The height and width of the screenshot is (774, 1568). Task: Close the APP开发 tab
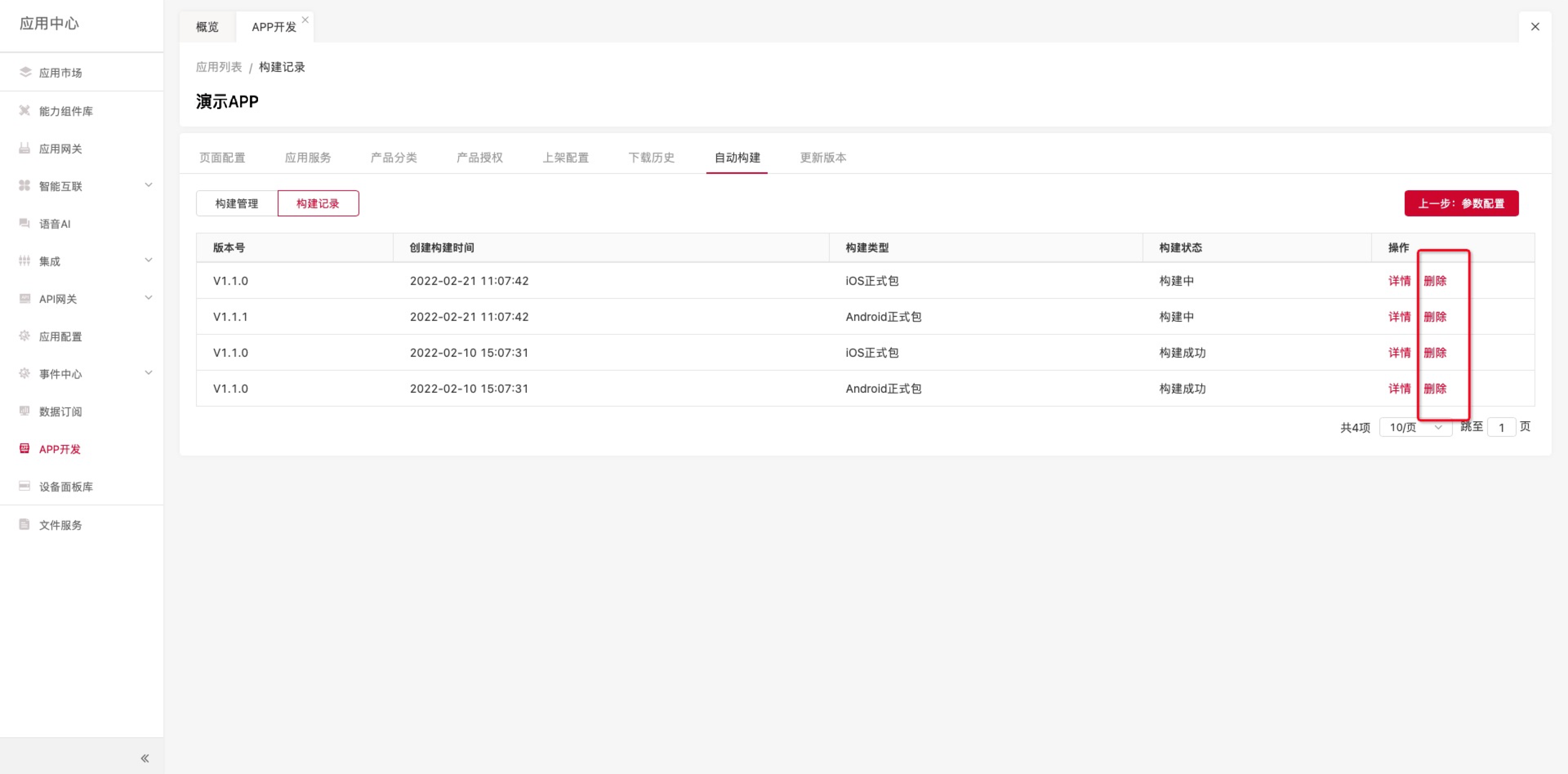coord(305,20)
